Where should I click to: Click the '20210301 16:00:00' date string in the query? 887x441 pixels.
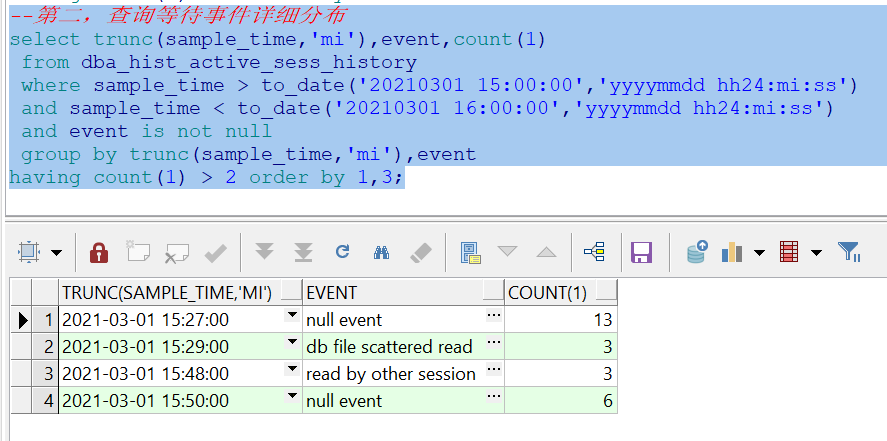click(x=446, y=108)
